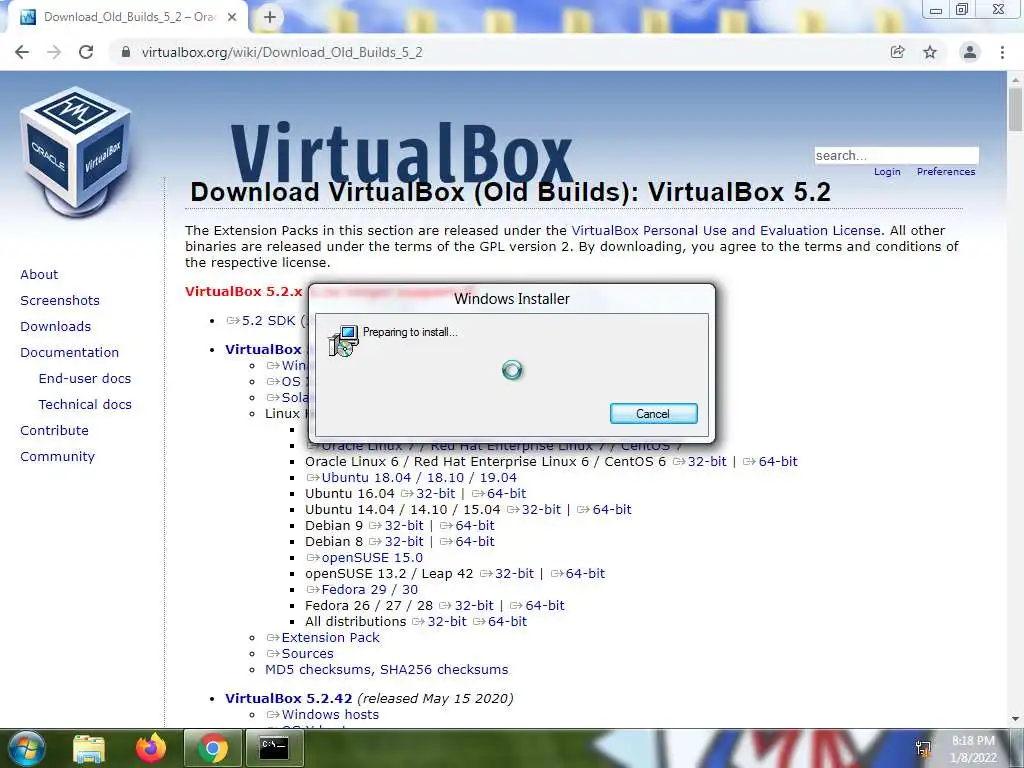
Task: Open Contribute in the sidebar
Action: (54, 431)
